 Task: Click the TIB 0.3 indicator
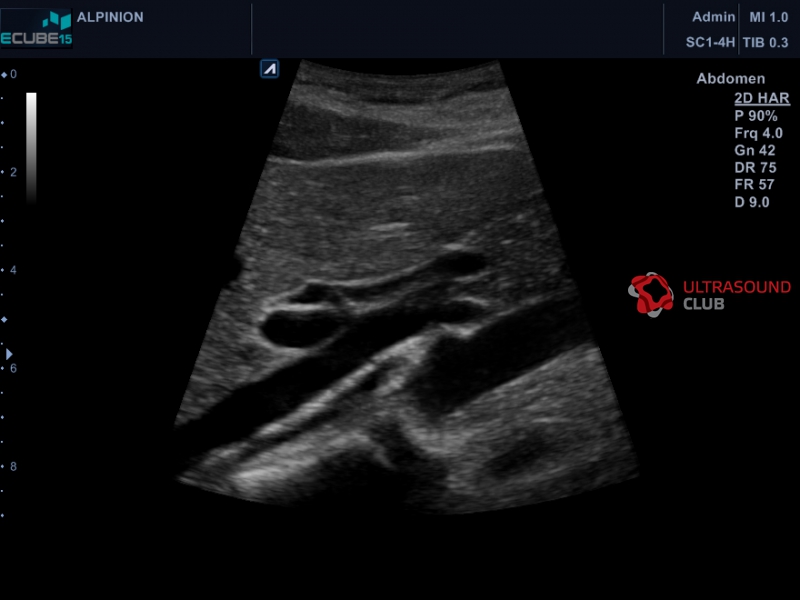point(765,42)
